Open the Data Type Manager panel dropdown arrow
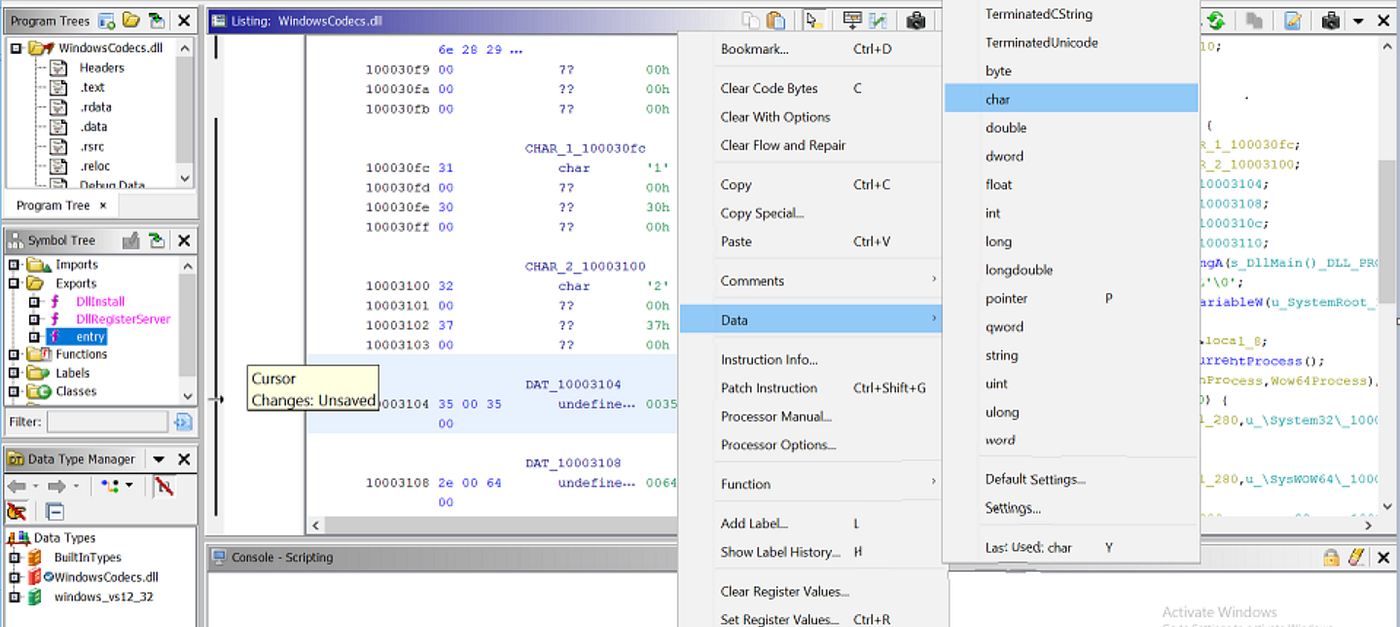Image resolution: width=1400 pixels, height=627 pixels. [x=157, y=459]
